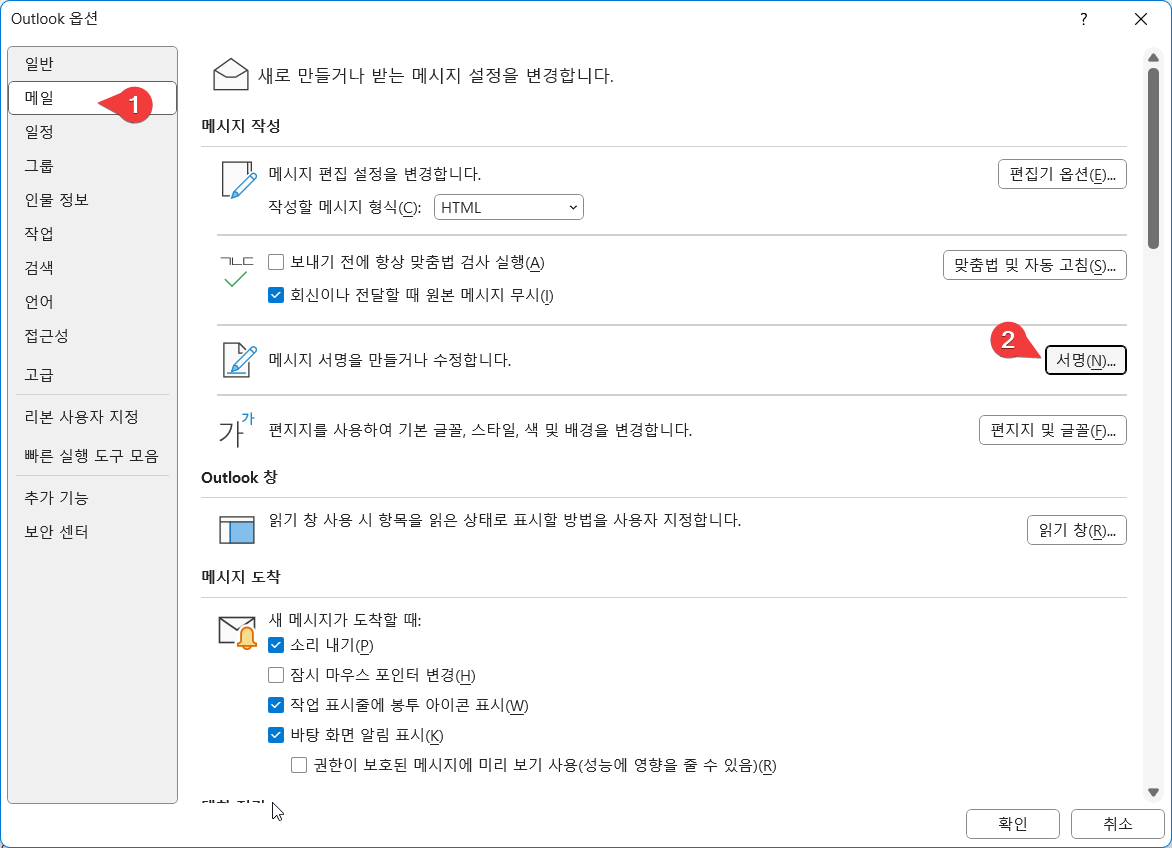
Task: Click the scrollbar down arrow
Action: pos(1153,792)
